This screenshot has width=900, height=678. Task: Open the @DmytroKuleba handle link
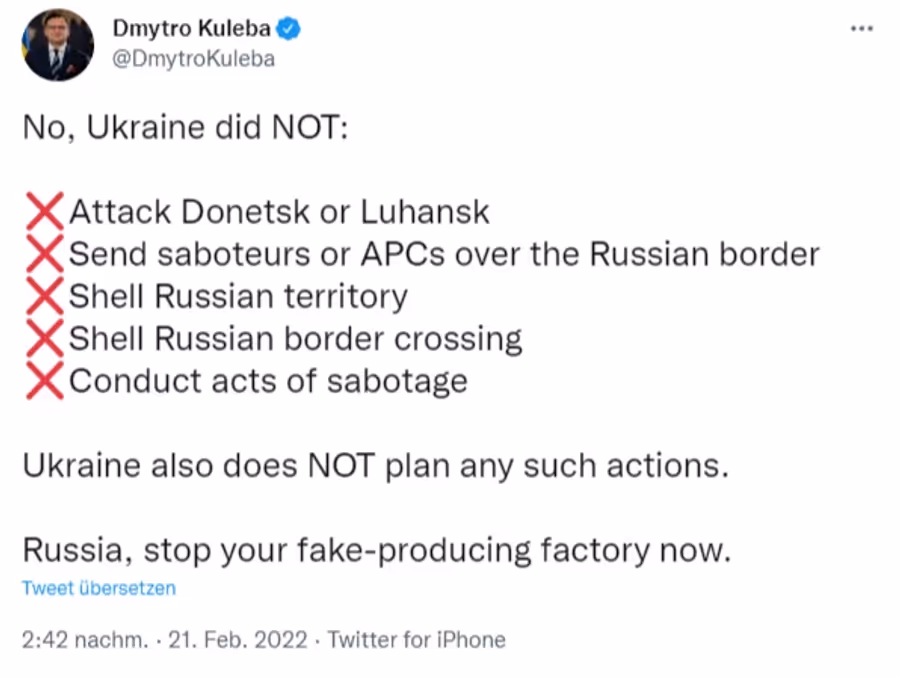pos(193,59)
